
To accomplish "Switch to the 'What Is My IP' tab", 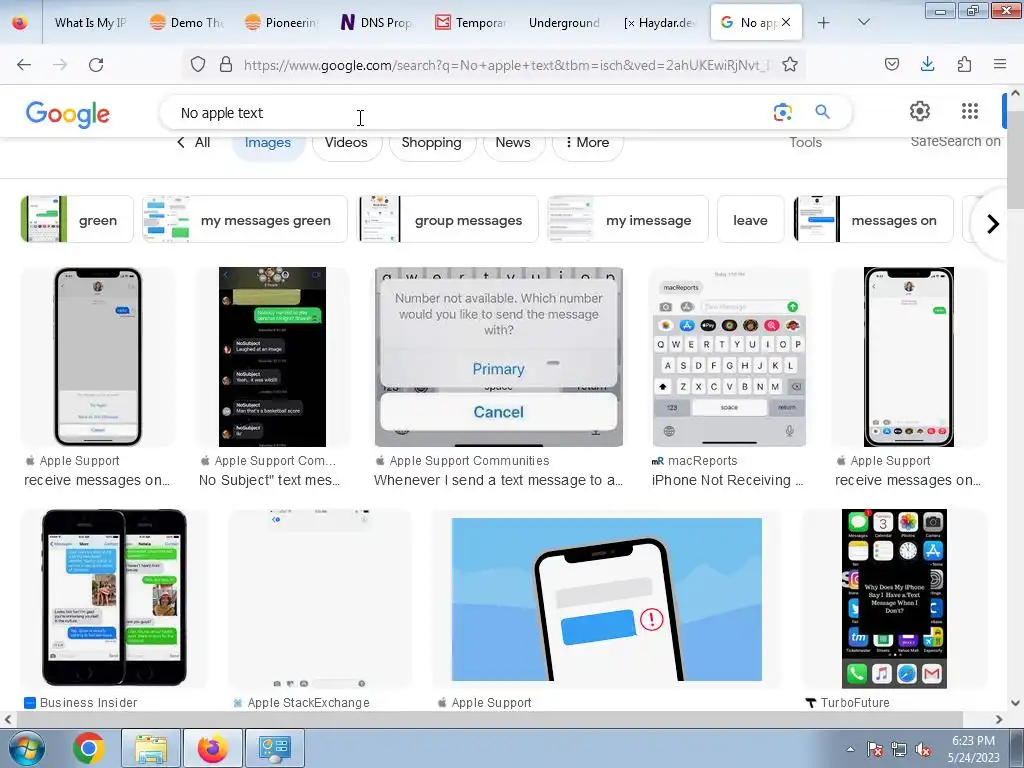I will (x=90, y=23).
